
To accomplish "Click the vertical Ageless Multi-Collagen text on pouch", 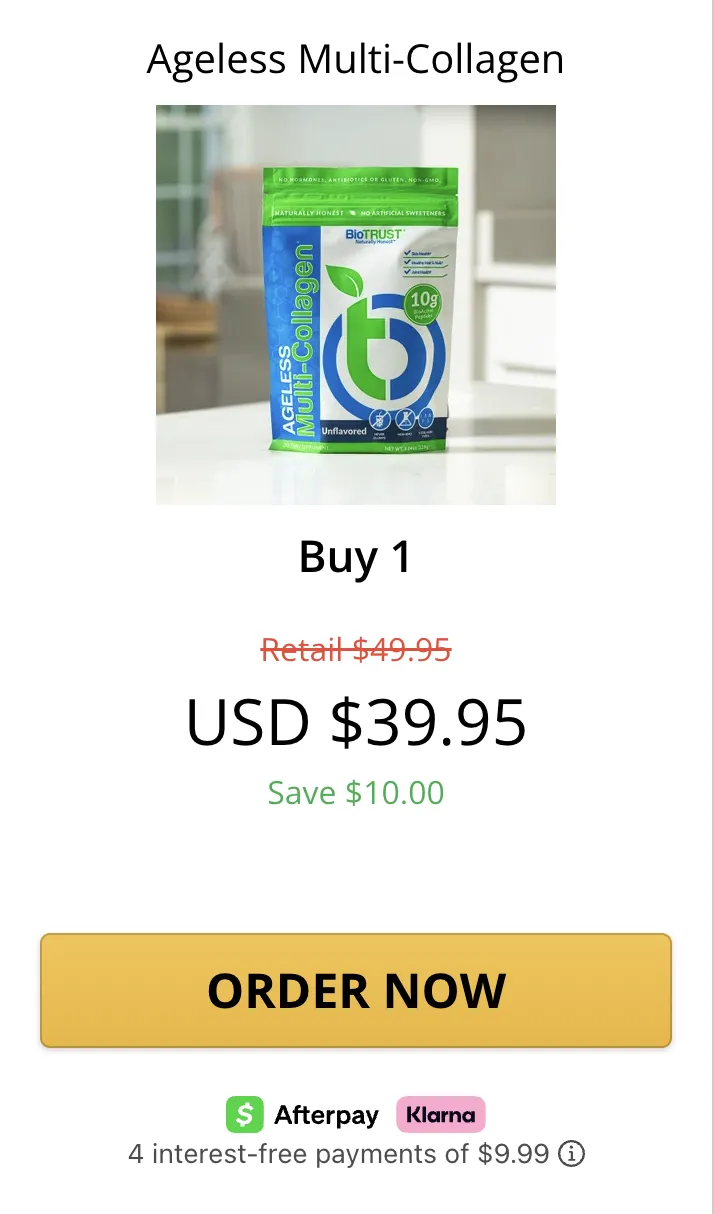I will 296,340.
